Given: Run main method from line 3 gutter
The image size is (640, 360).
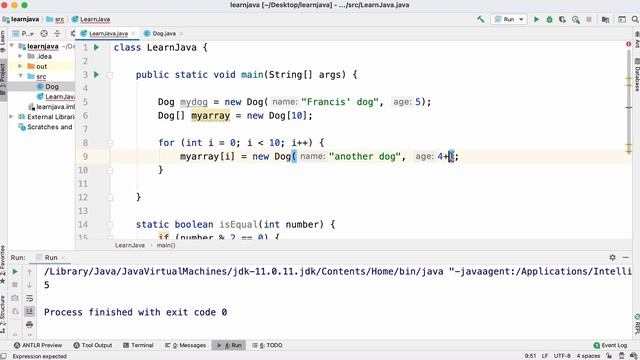Looking at the screenshot, I should 97,74.
